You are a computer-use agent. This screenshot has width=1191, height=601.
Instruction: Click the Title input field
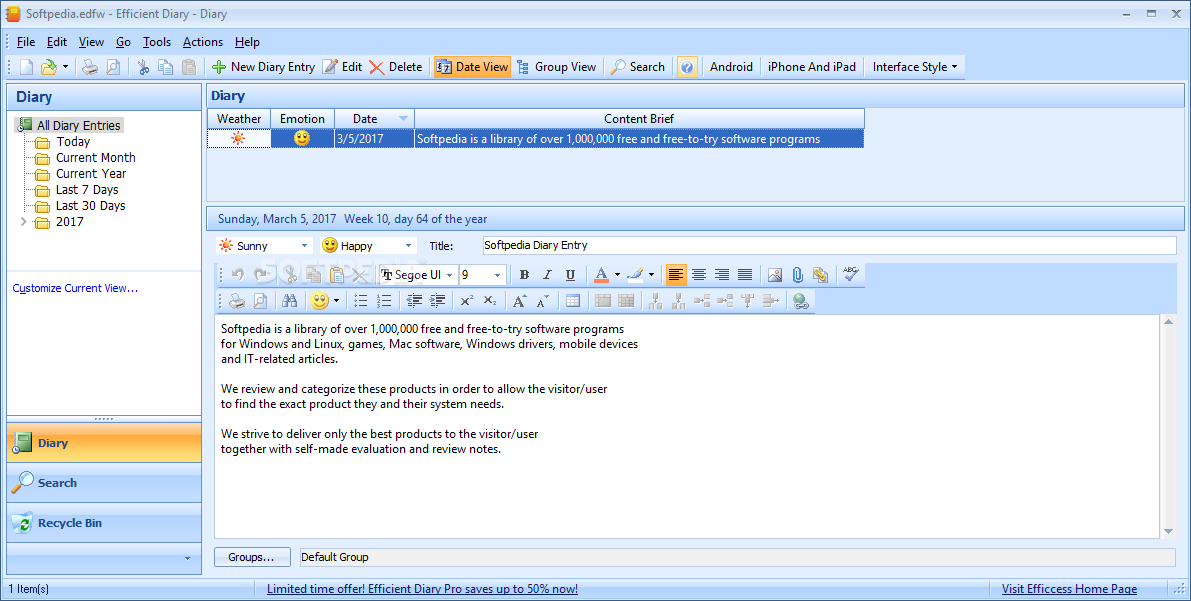pos(829,245)
